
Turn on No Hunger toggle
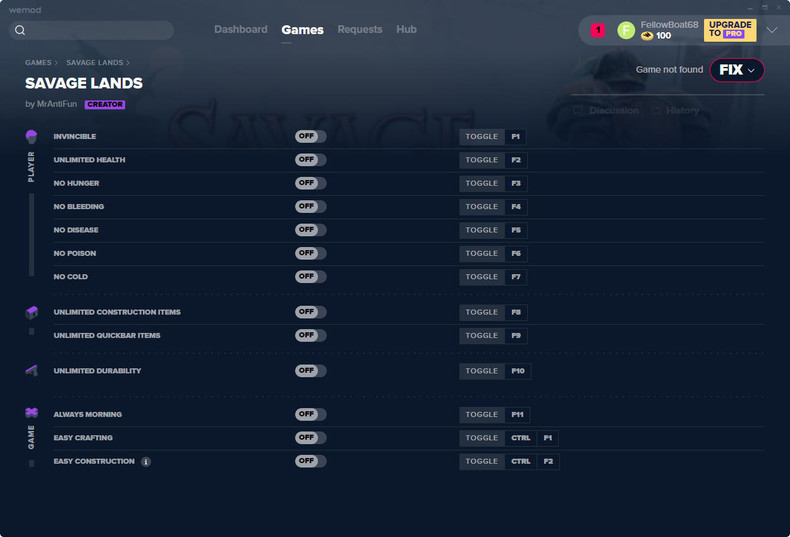311,183
